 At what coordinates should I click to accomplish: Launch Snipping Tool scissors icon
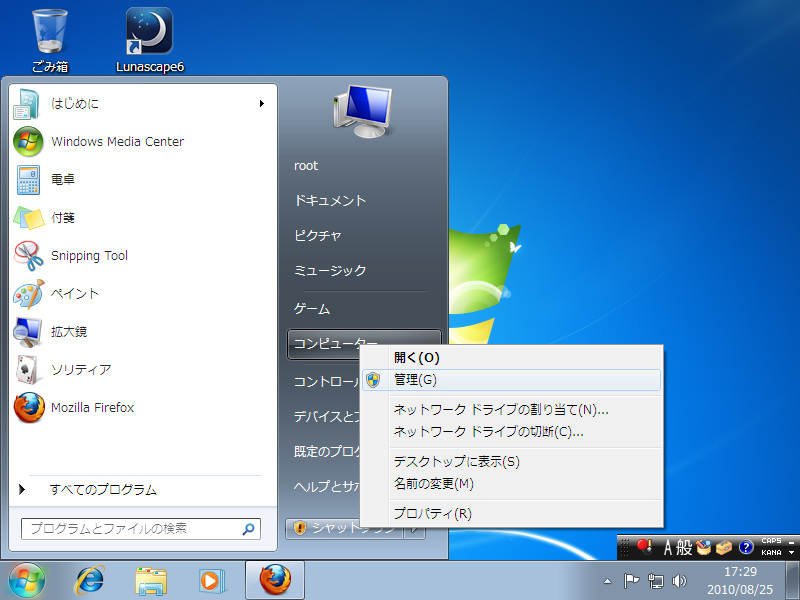[x=28, y=256]
